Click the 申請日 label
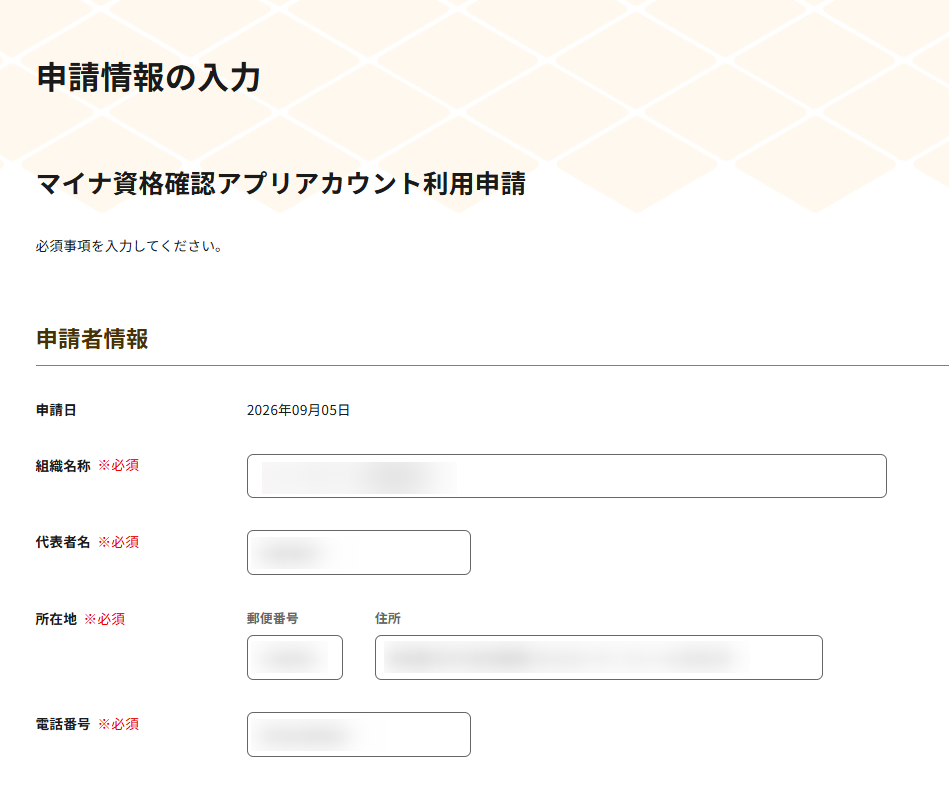949x795 pixels. coord(56,410)
